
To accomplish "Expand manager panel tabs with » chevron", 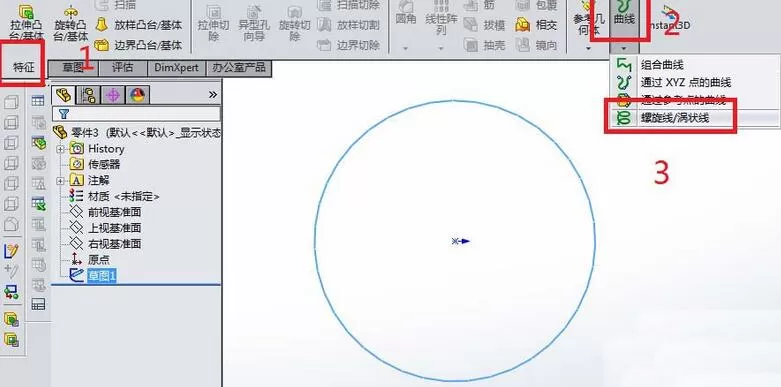I will coord(213,95).
